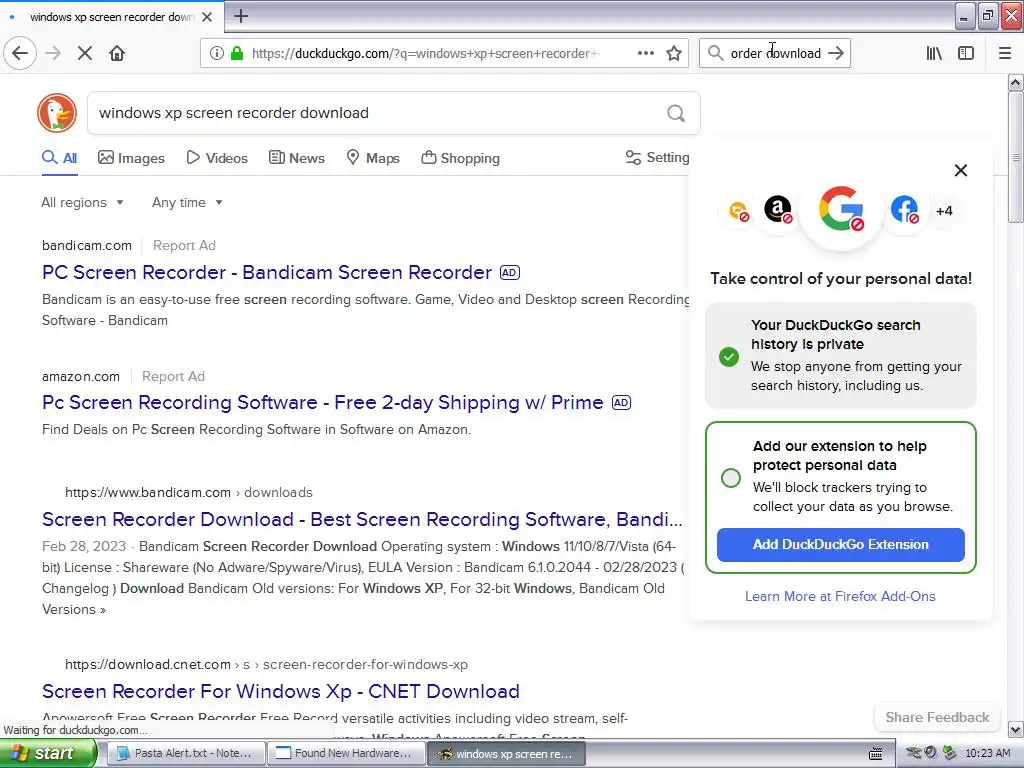The width and height of the screenshot is (1024, 768).
Task: Click the Firefox search box text
Action: click(775, 54)
